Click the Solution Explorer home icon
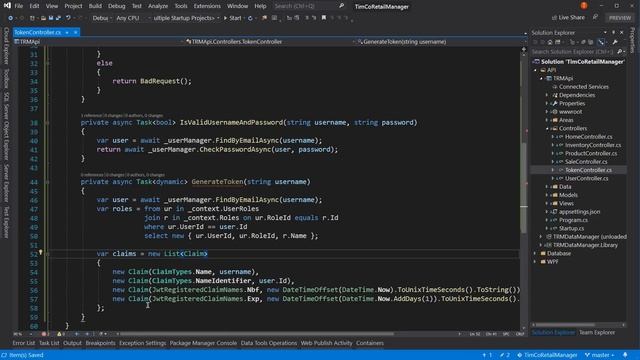 tap(550, 42)
